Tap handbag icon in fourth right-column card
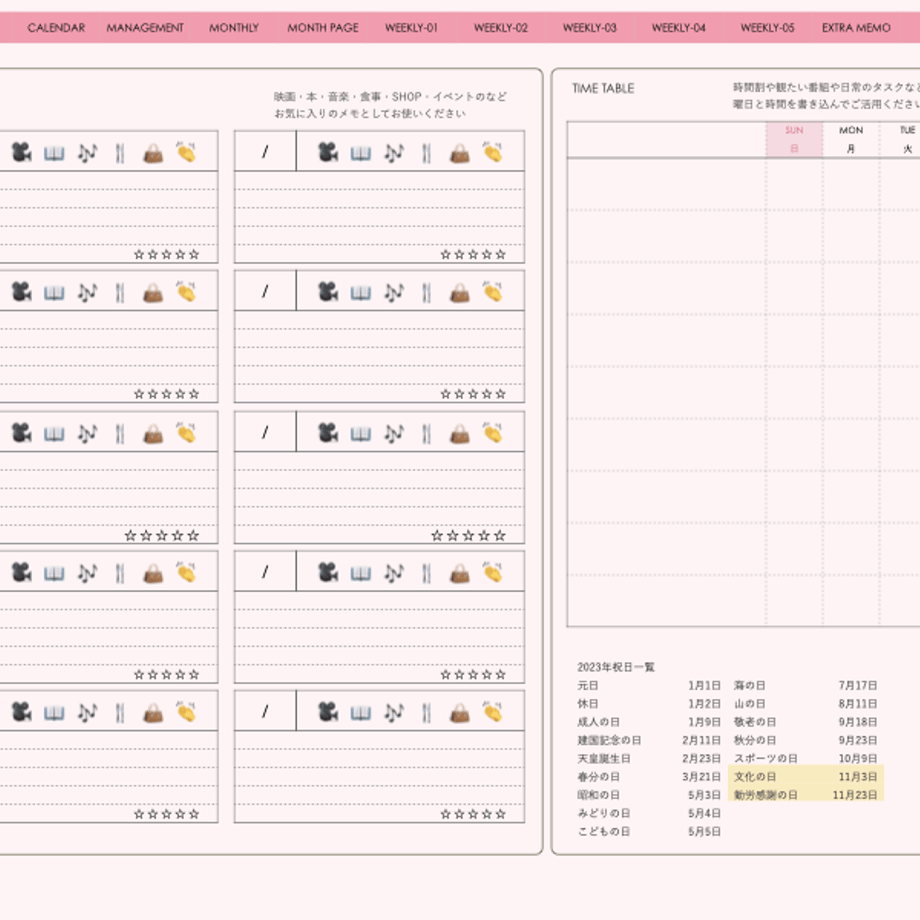 (x=460, y=573)
